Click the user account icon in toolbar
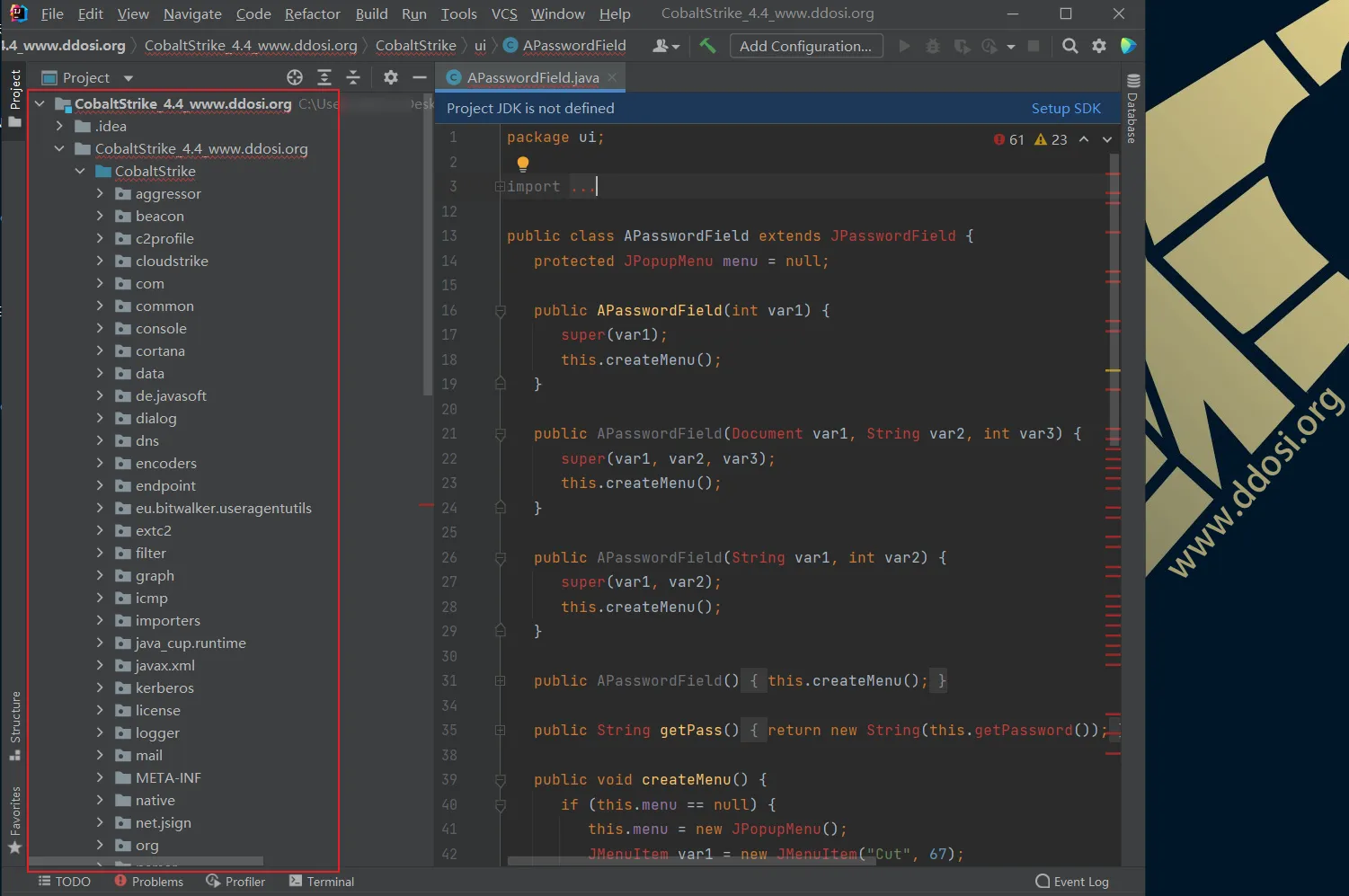Image resolution: width=1349 pixels, height=896 pixels. [x=666, y=46]
